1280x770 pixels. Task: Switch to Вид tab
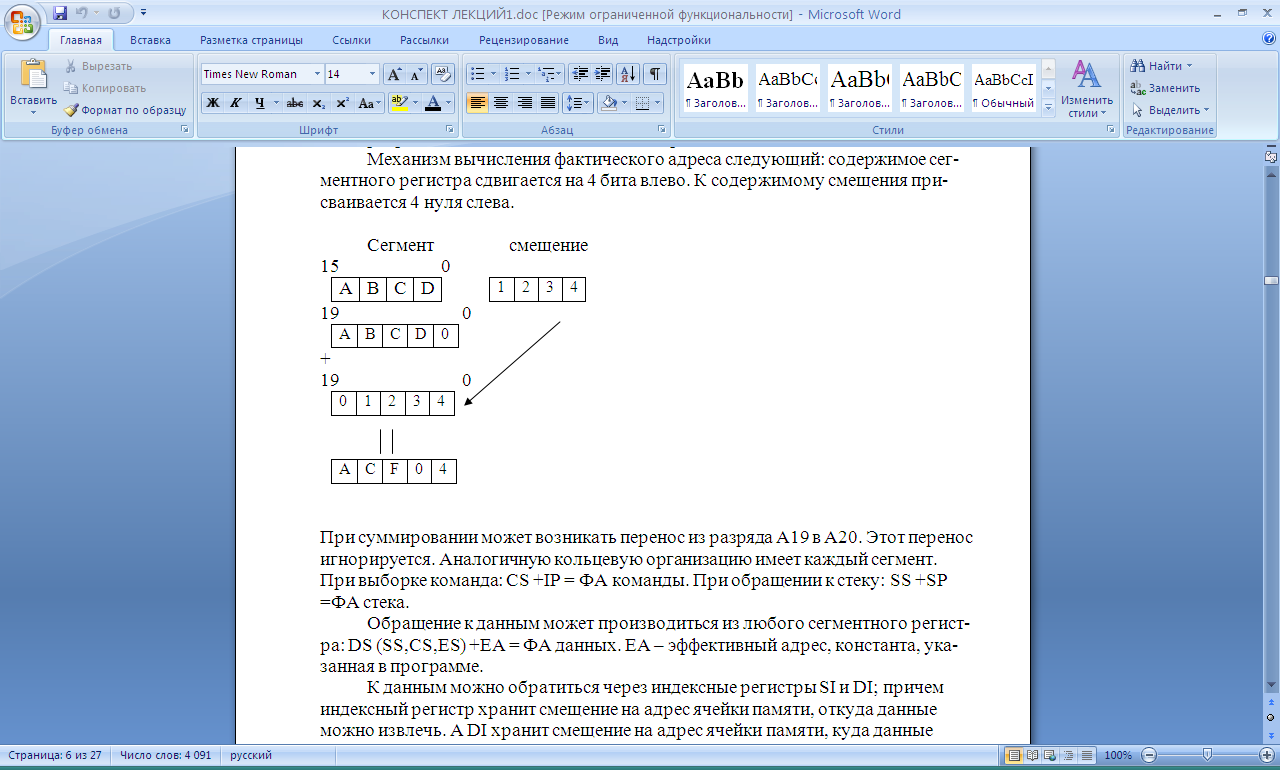pyautogui.click(x=608, y=40)
